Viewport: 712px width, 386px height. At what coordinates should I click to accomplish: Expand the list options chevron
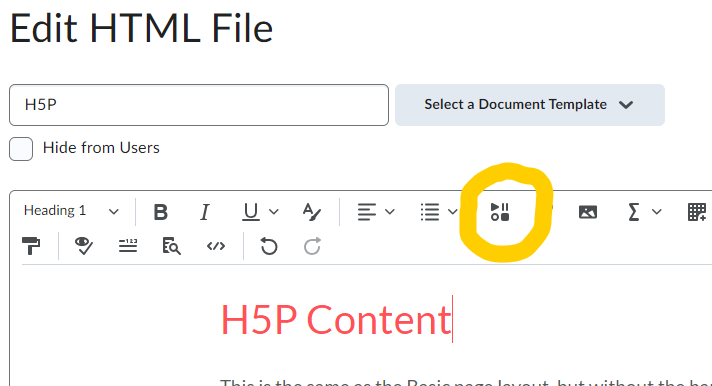pos(452,212)
